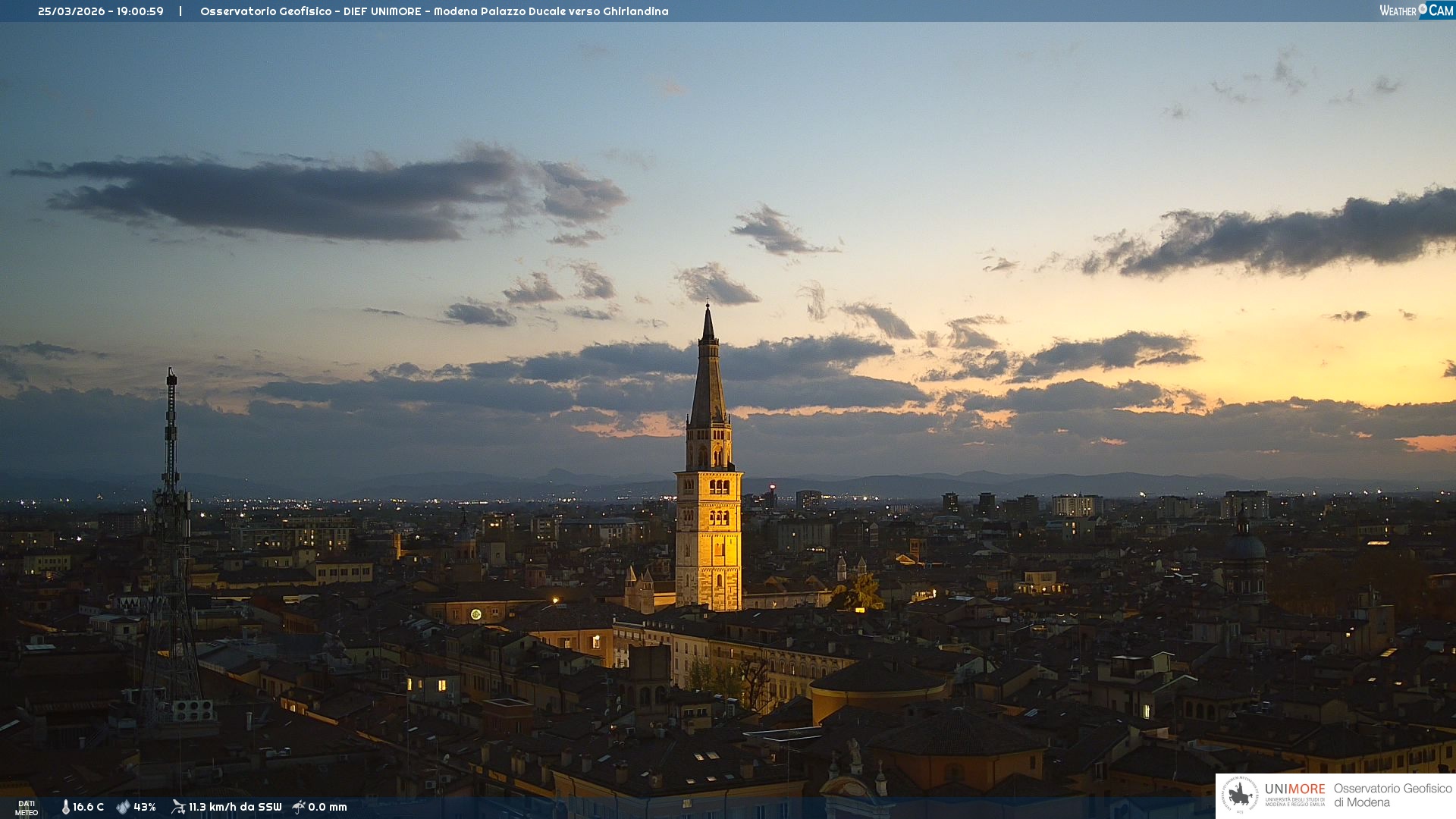Click the Osservatorio Geofisico DIEF UNIMORE title
The width and height of the screenshot is (1456, 819).
tap(434, 11)
